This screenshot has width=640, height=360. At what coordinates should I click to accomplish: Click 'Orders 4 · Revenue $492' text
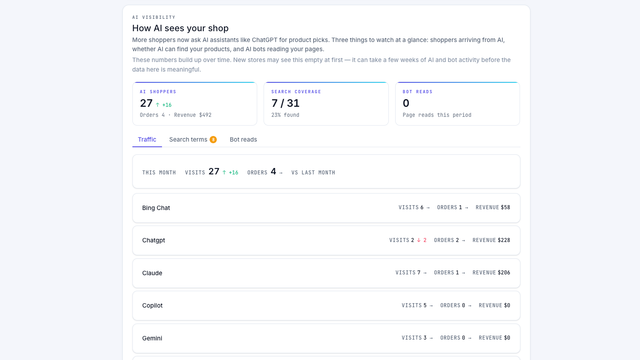click(x=176, y=115)
